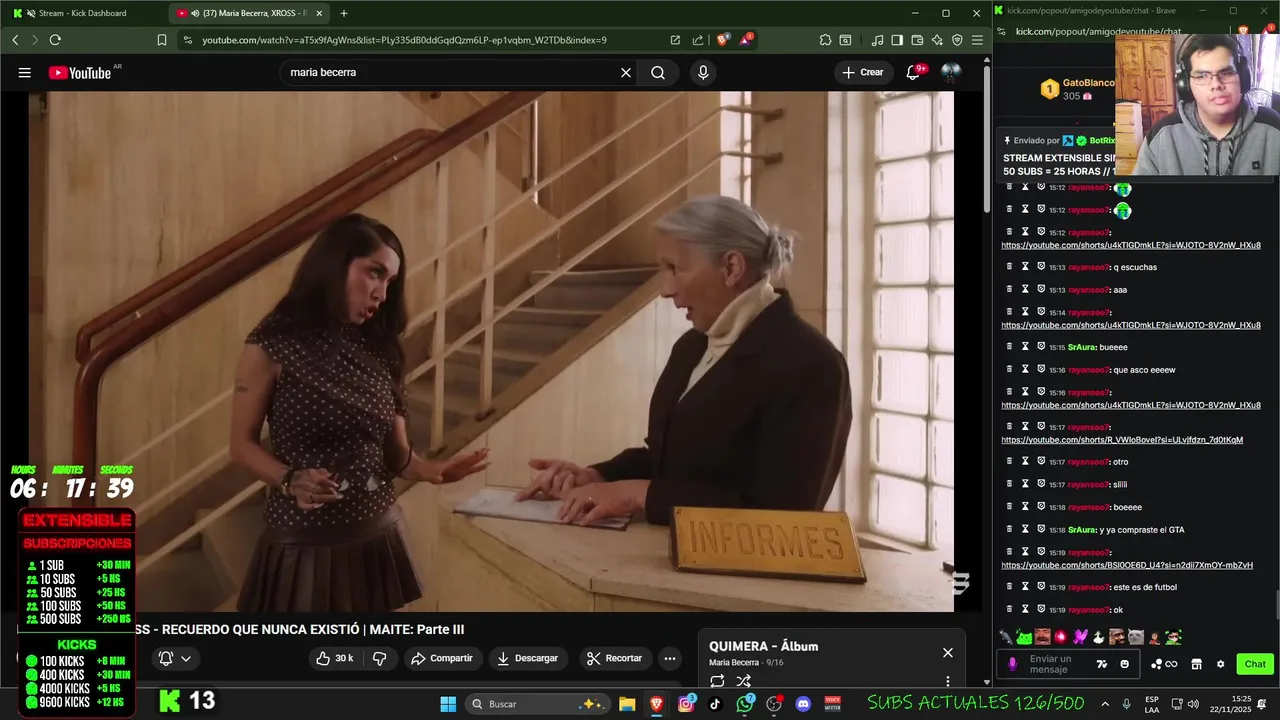Viewport: 1280px width, 720px height.
Task: Like the video with 30 k likes
Action: pyautogui.click(x=334, y=658)
